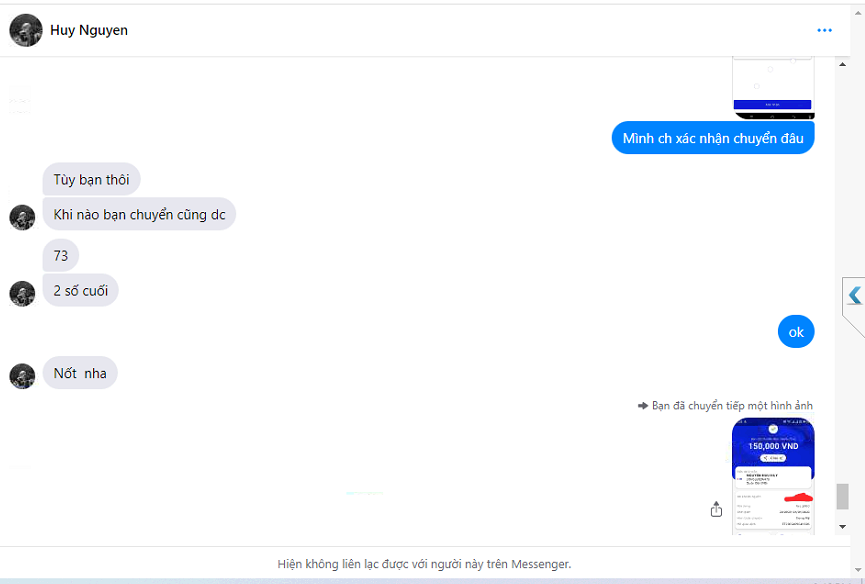Select the 'Mình ch xác nhận chuyển đâu' message
This screenshot has height=584, width=865.
tap(713, 138)
